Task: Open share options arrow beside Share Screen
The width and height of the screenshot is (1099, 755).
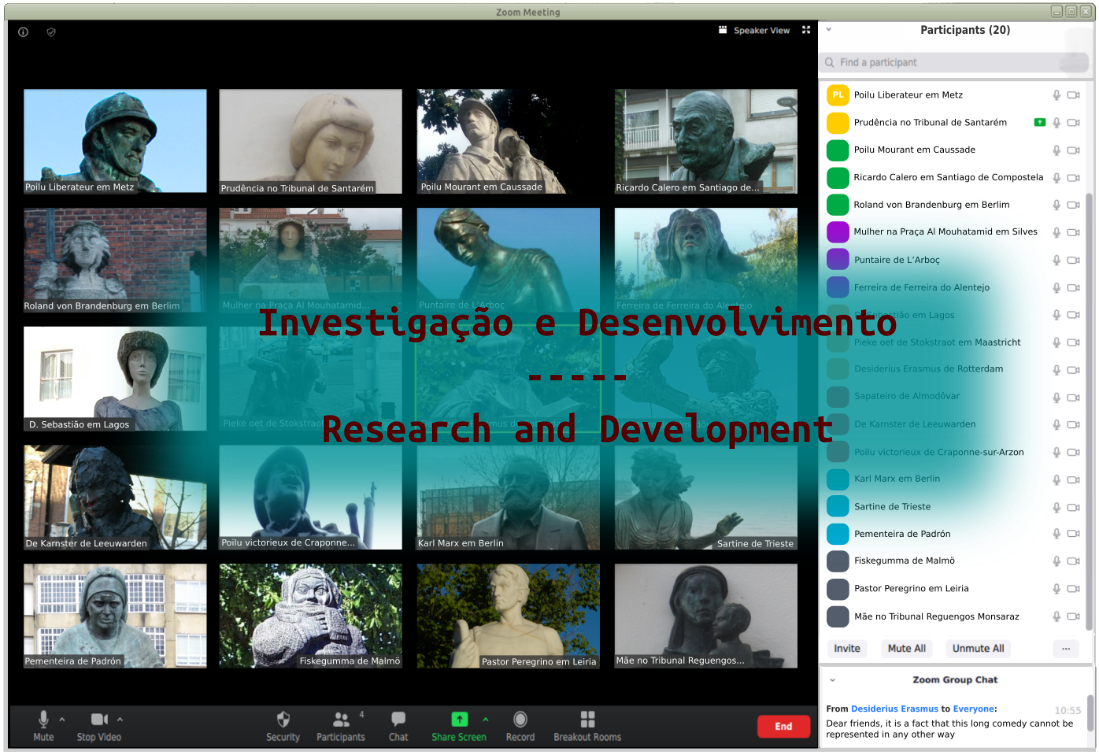Action: click(486, 719)
